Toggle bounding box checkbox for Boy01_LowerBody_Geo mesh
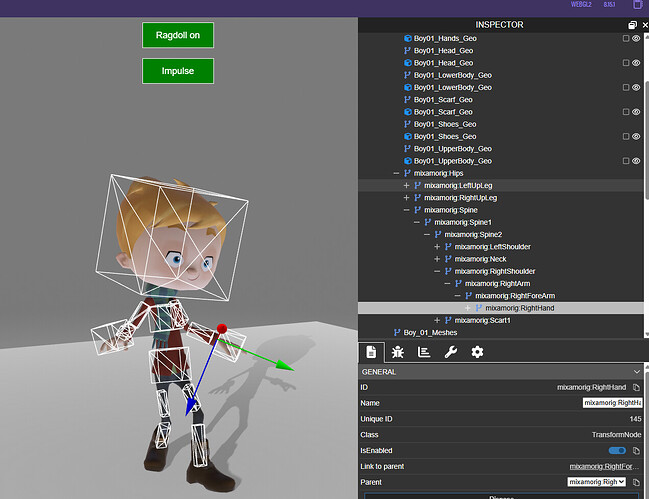This screenshot has height=499, width=649. [626, 87]
